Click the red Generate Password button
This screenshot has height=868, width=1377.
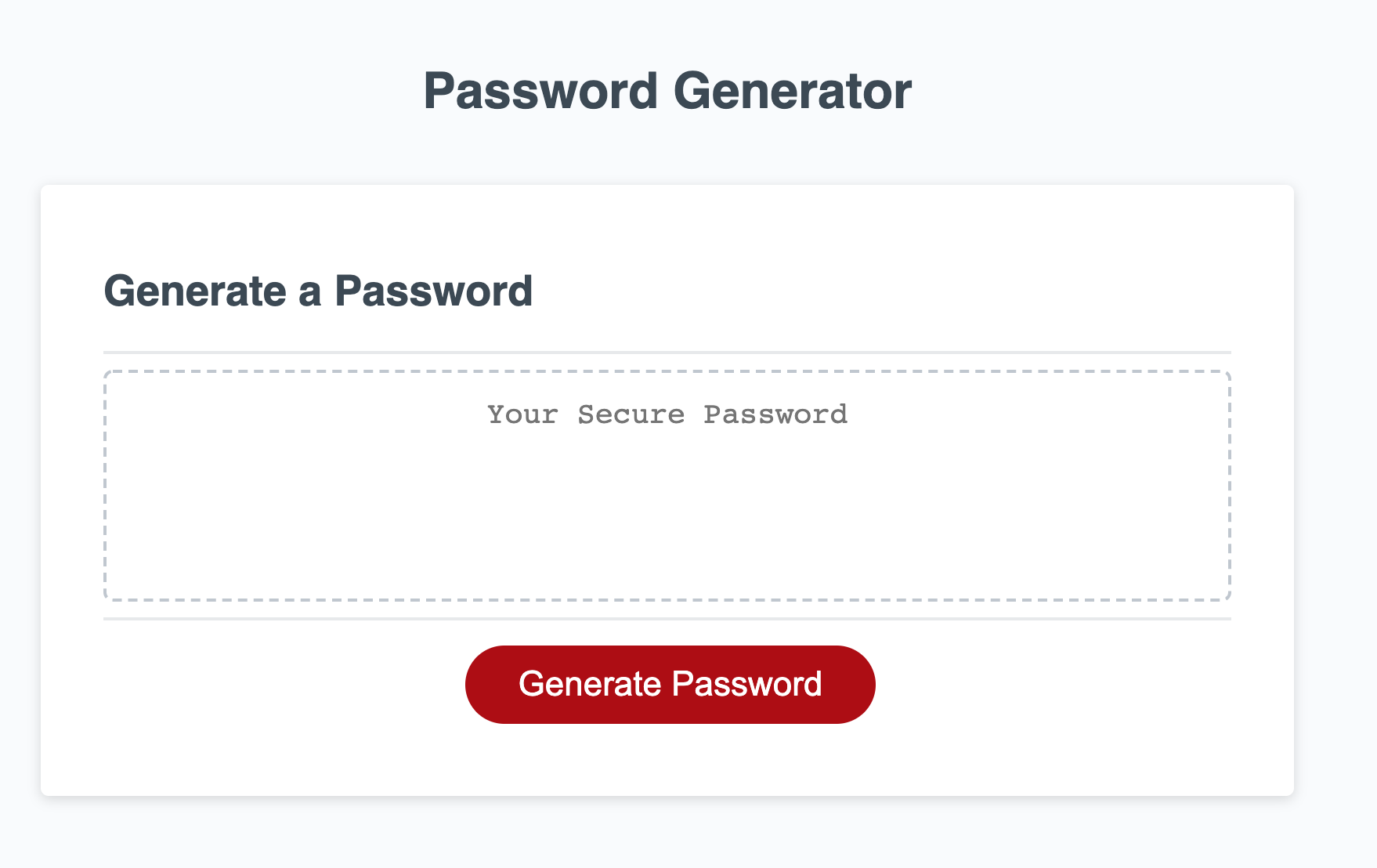(x=670, y=684)
